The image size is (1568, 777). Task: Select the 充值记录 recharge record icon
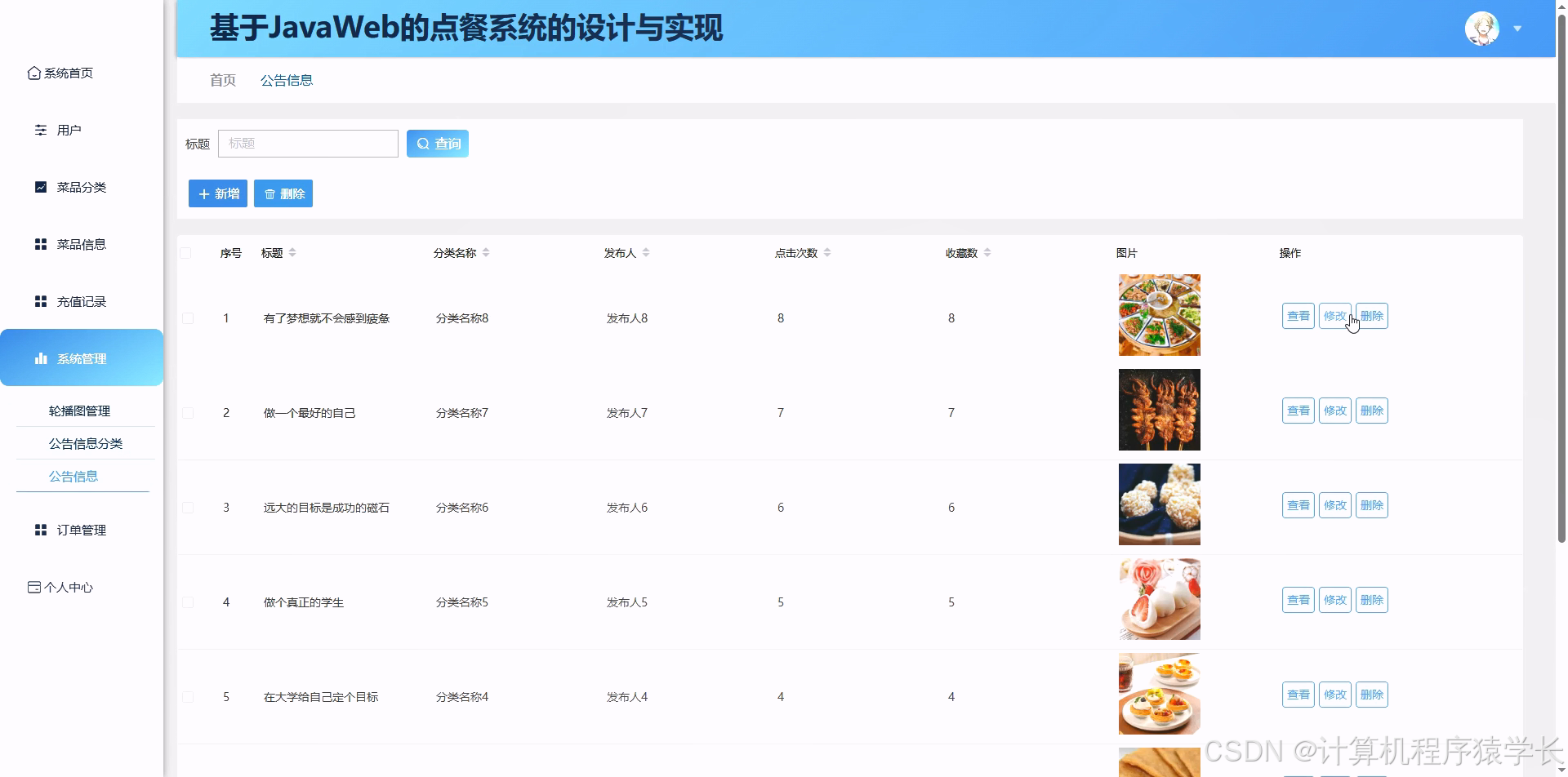coord(41,300)
